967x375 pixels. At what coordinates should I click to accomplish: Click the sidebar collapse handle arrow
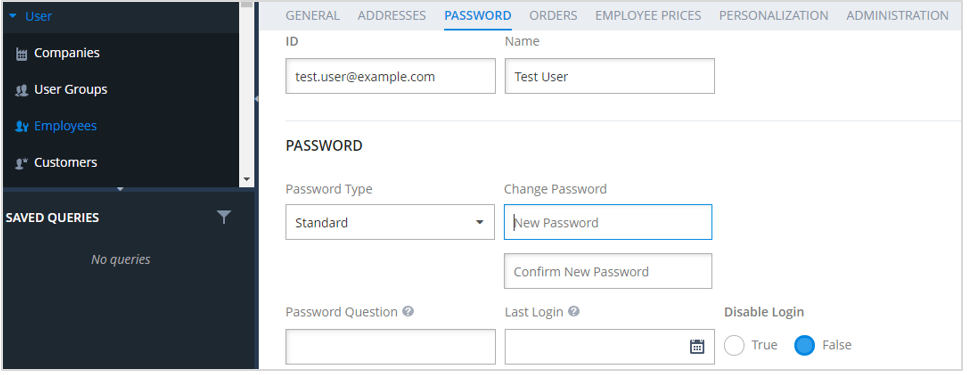click(257, 98)
